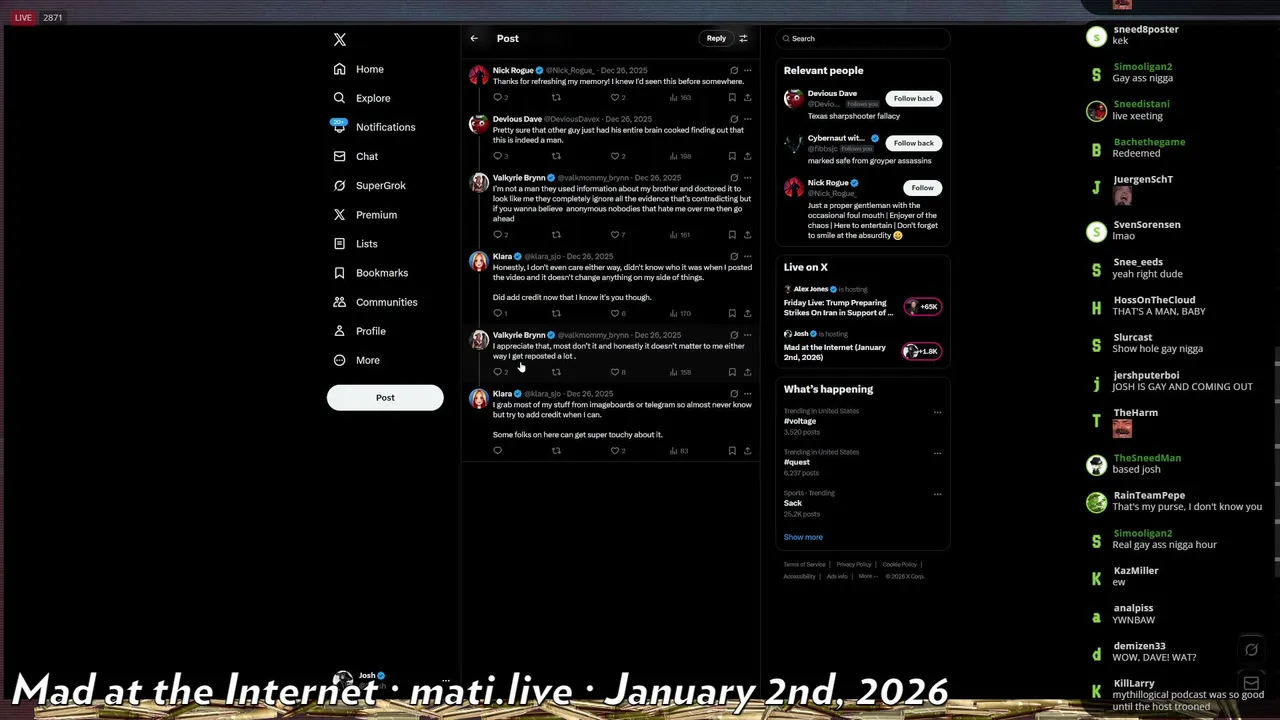View analytics of Klara's 'I grab most' post
Image resolution: width=1280 pixels, height=720 pixels.
(679, 451)
